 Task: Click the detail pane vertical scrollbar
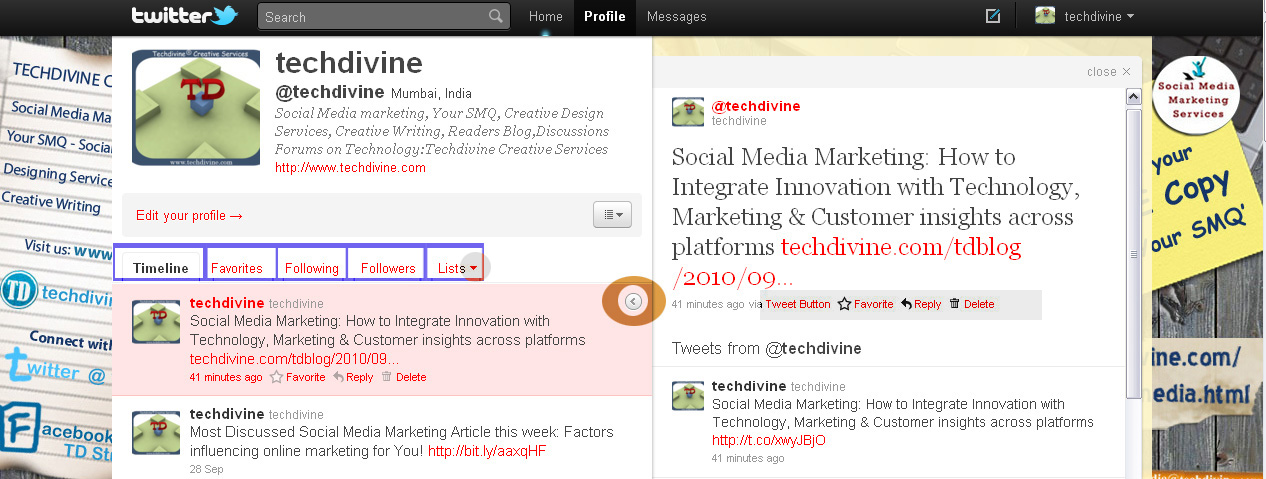1133,250
